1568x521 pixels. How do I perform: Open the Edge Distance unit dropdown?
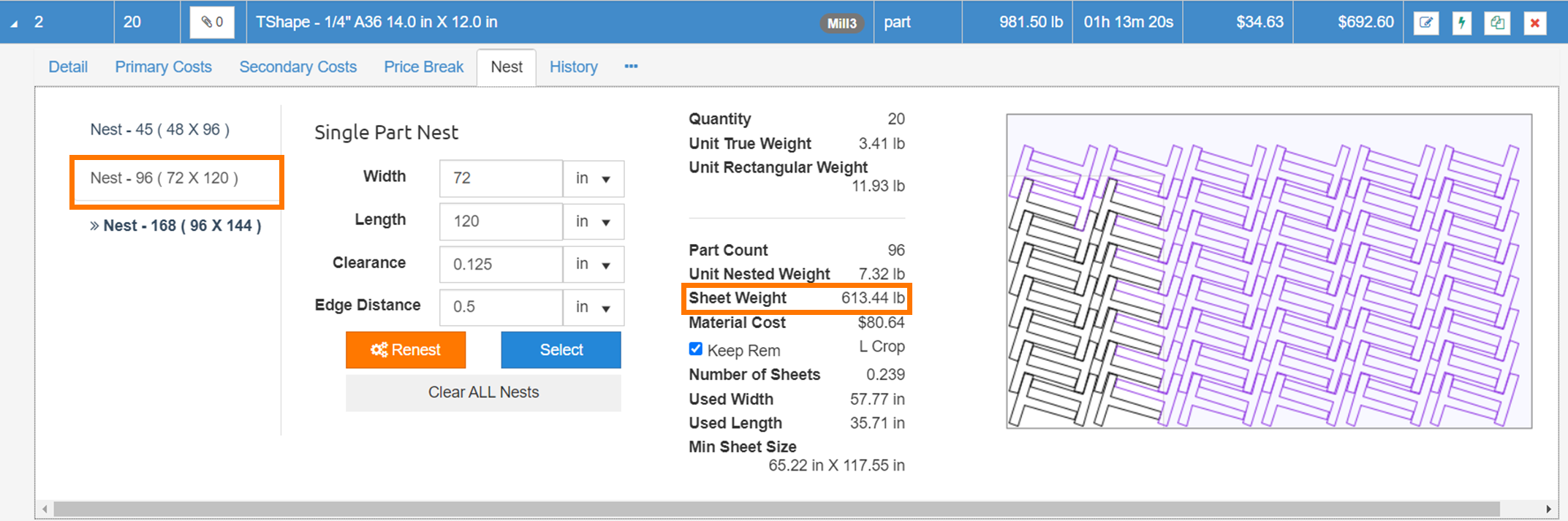coord(593,308)
